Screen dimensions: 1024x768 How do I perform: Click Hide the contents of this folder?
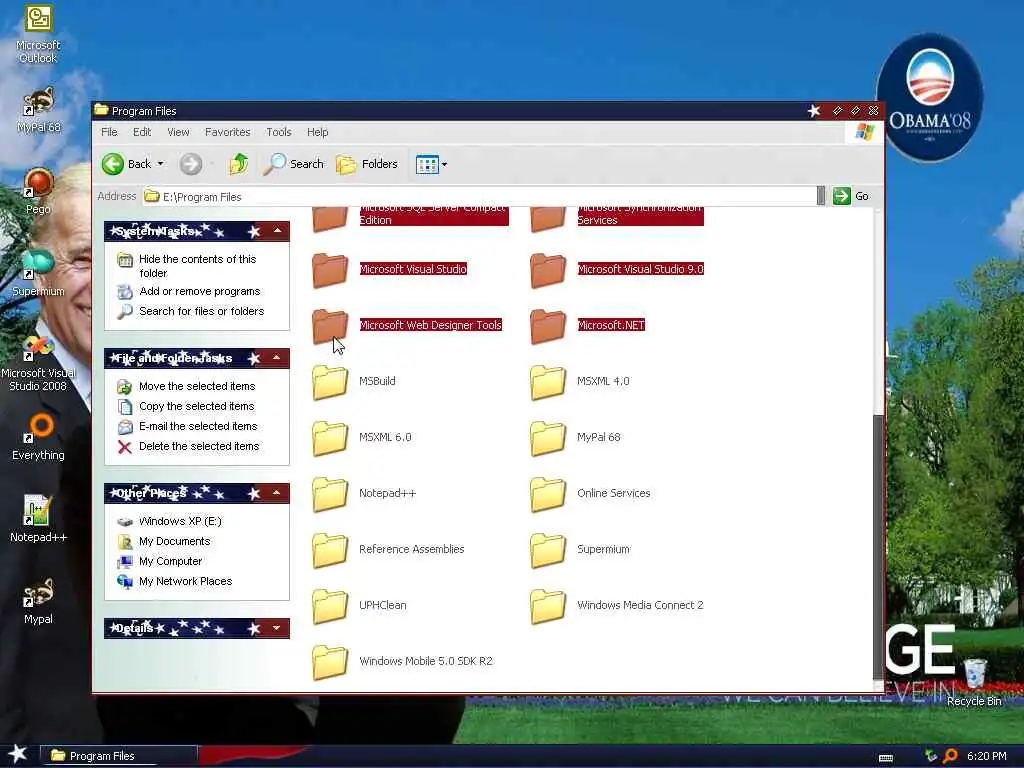click(x=197, y=266)
